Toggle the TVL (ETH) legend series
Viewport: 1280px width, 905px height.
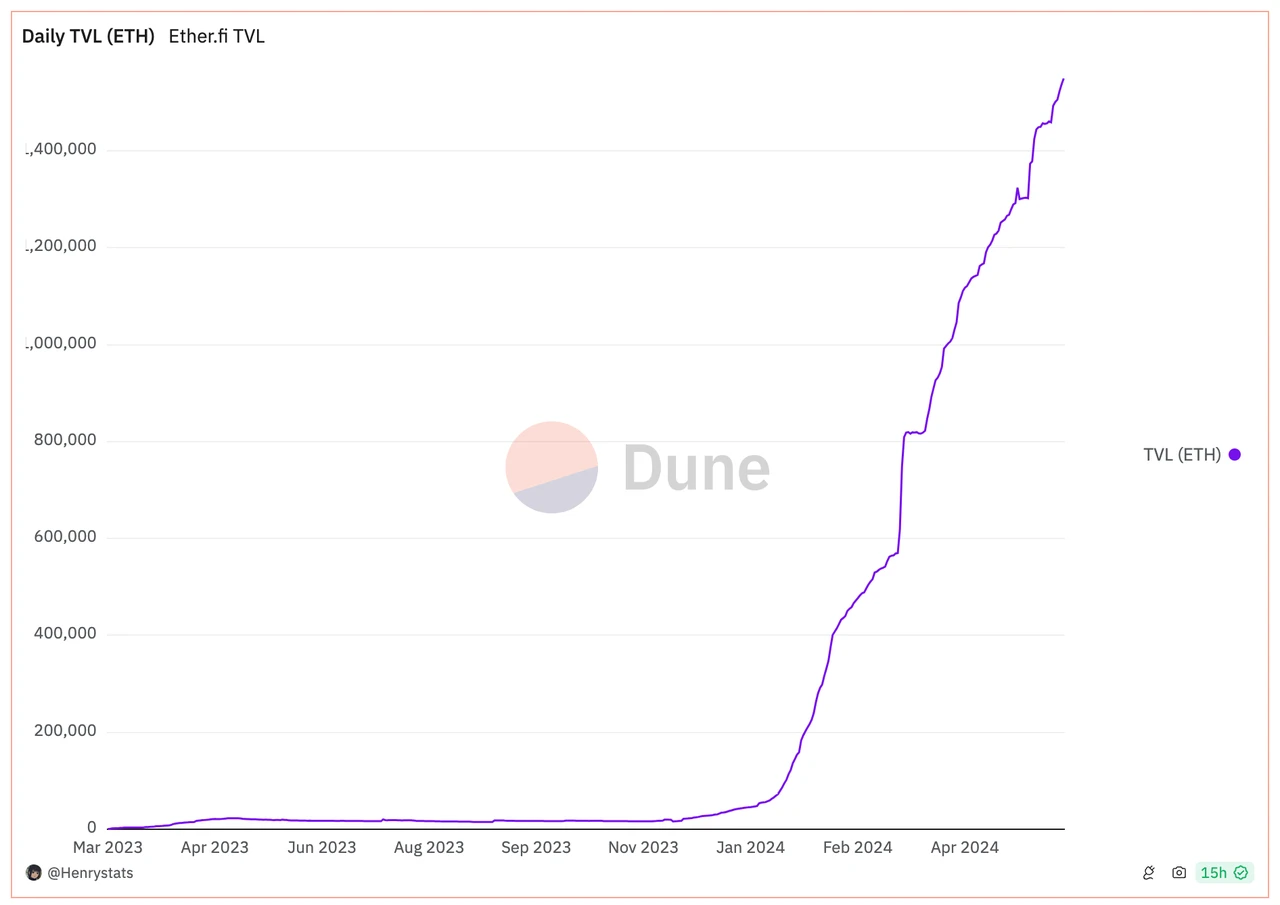click(1182, 455)
